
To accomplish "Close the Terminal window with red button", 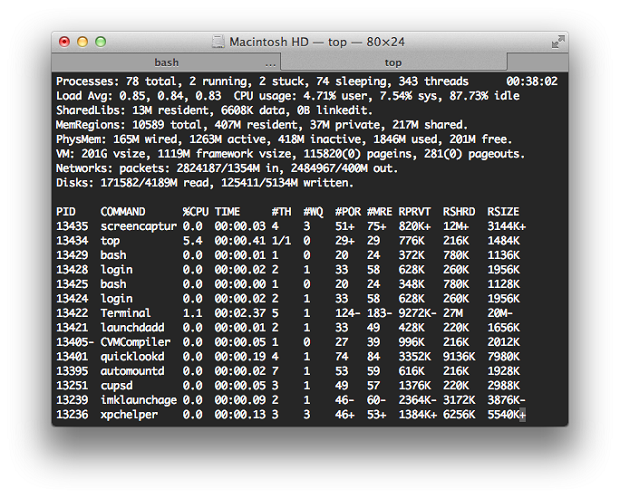I will [65, 42].
